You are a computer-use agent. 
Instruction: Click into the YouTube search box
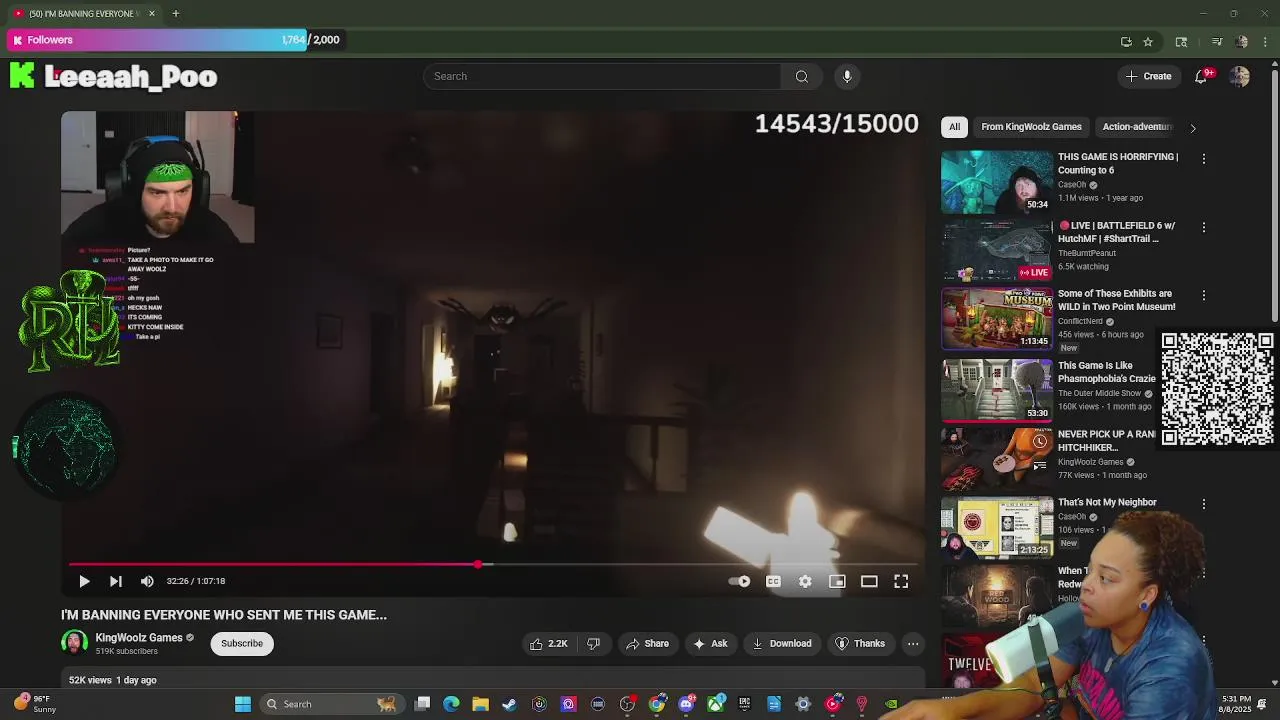click(602, 76)
